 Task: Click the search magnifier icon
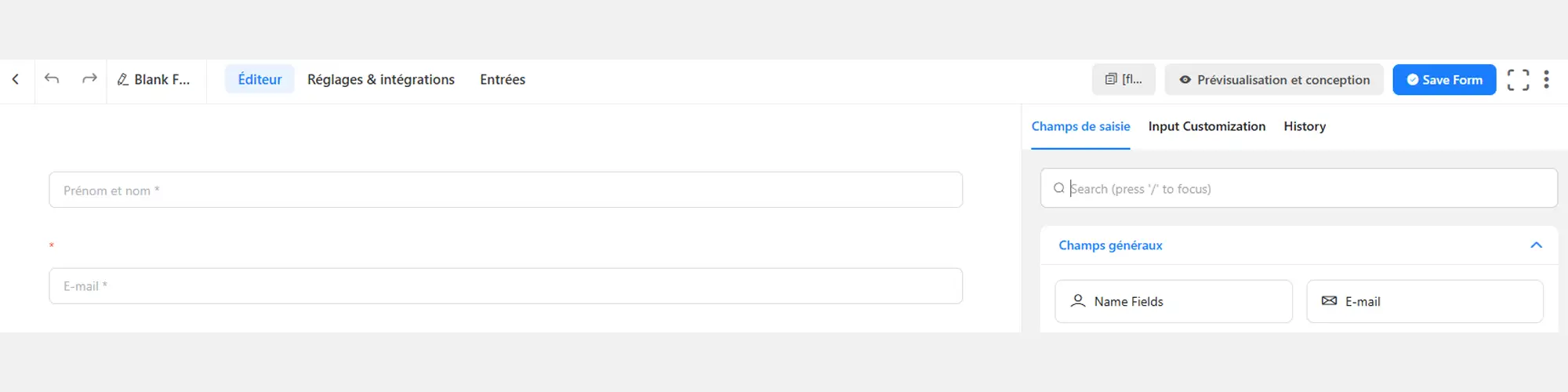click(1058, 188)
